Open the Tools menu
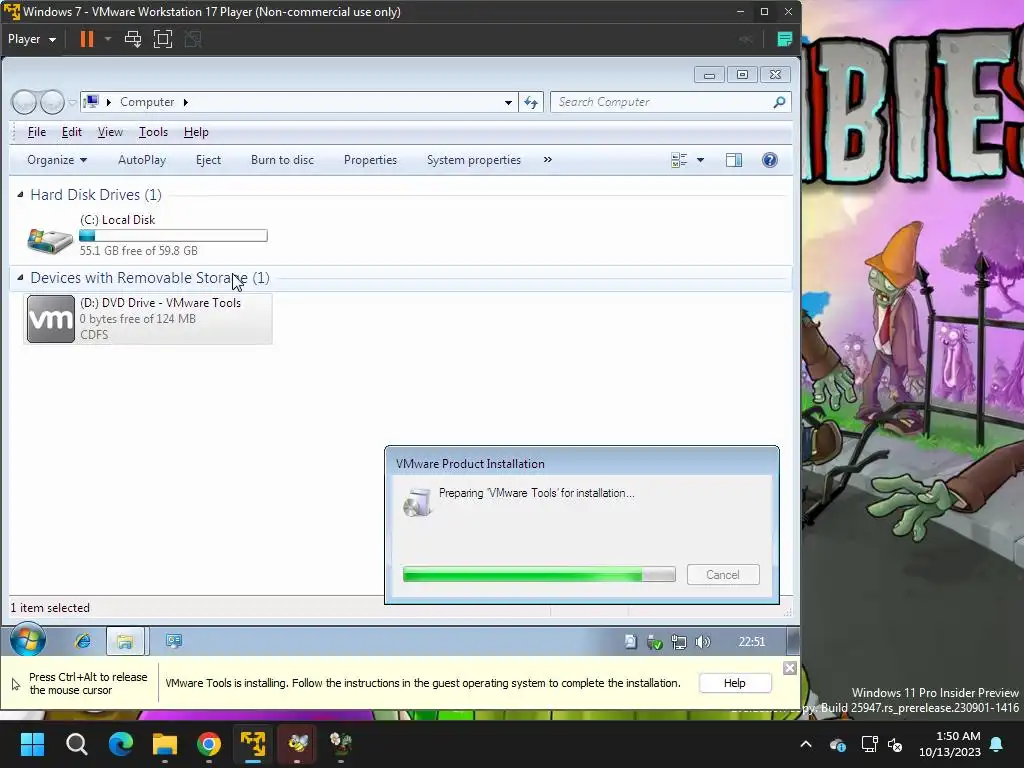1024x768 pixels. pyautogui.click(x=153, y=132)
